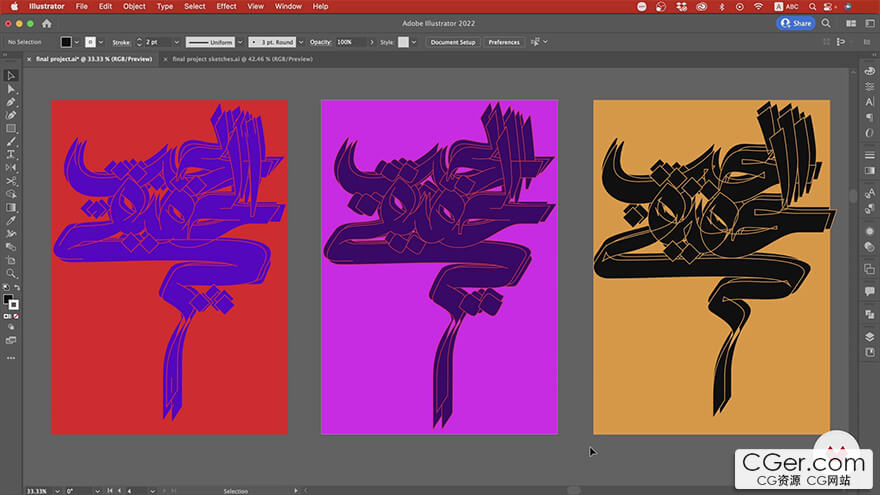The height and width of the screenshot is (495, 880).
Task: Open the Uniform variable width profile dropdown
Action: (240, 42)
